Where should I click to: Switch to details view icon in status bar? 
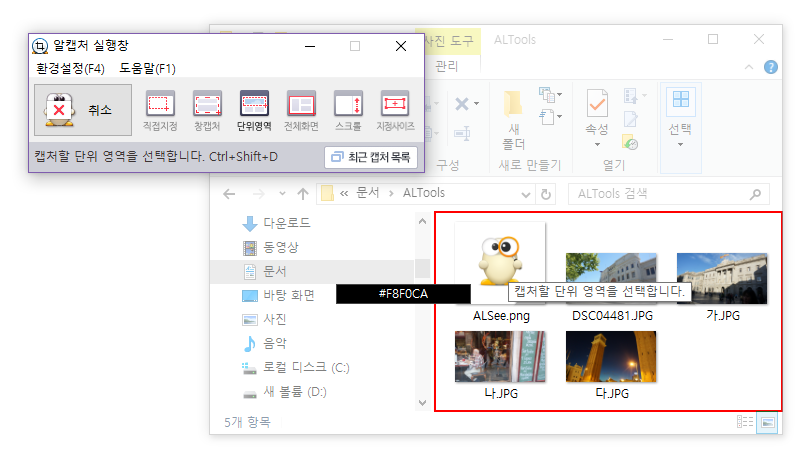[x=745, y=423]
